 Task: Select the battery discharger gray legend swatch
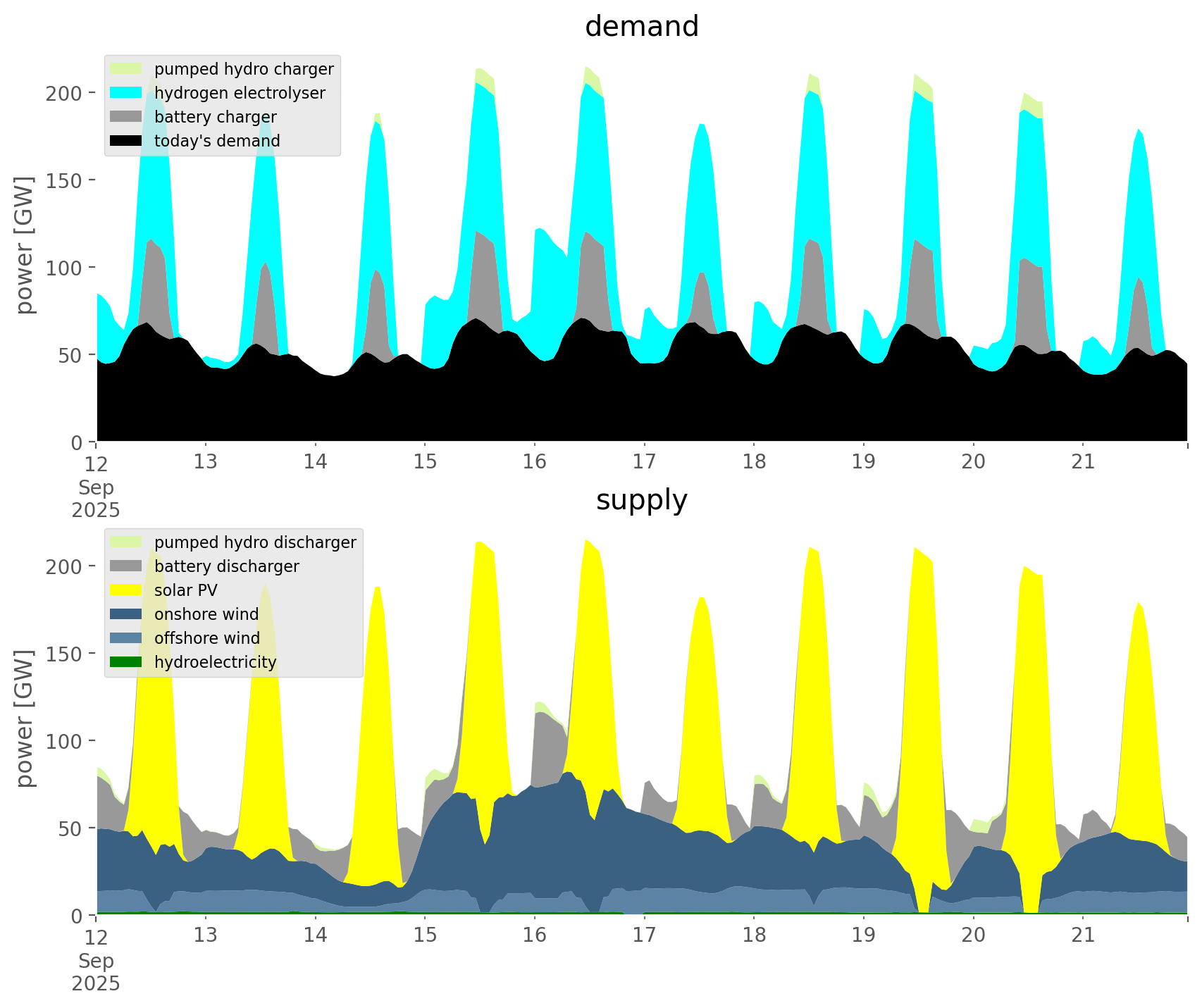[x=126, y=566]
